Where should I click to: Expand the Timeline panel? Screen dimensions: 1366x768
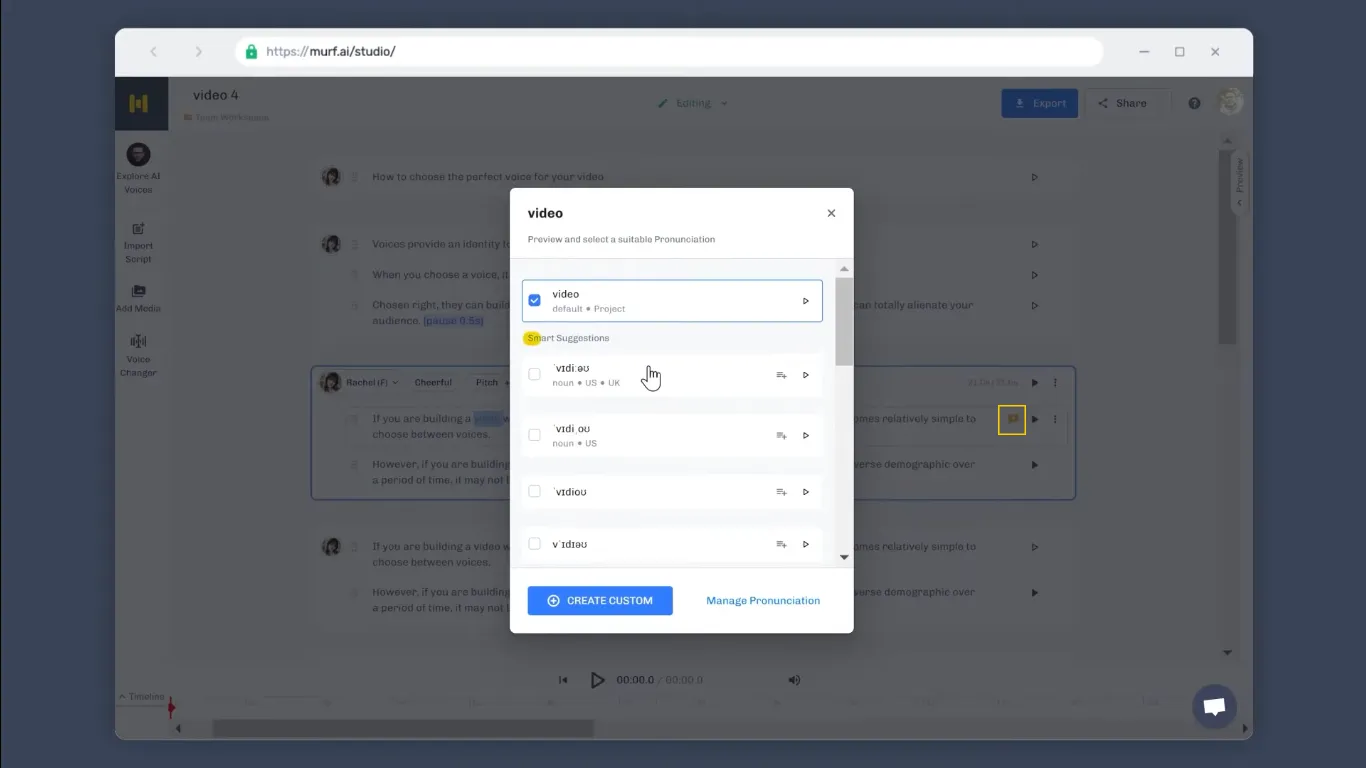[x=142, y=696]
